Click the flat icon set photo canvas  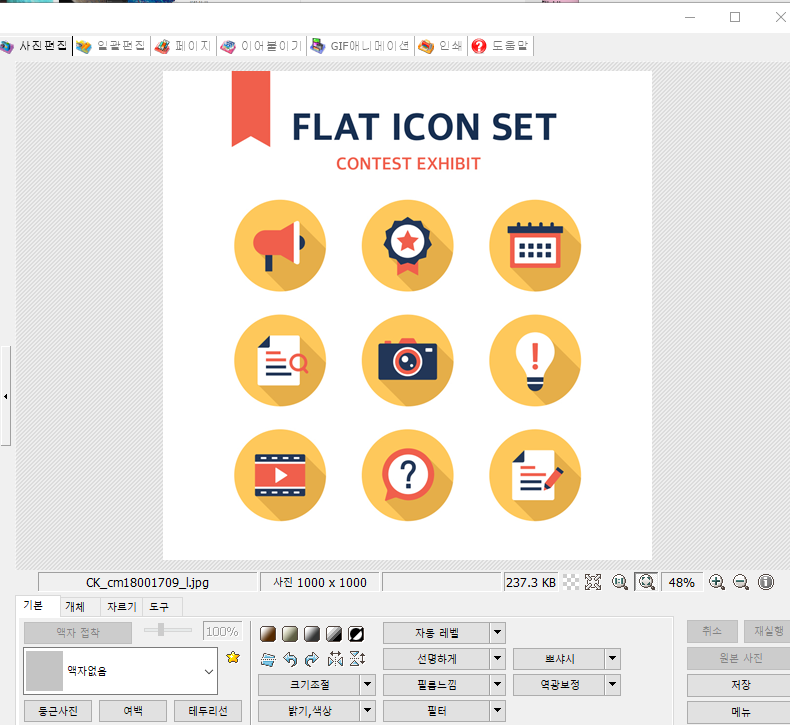pos(407,315)
